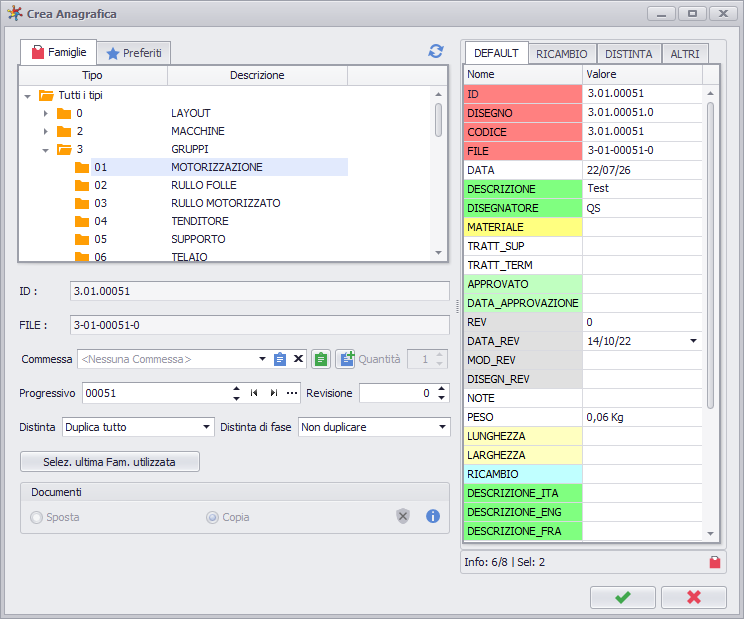
Task: Click the red bag icon in info bar
Action: pos(715,562)
